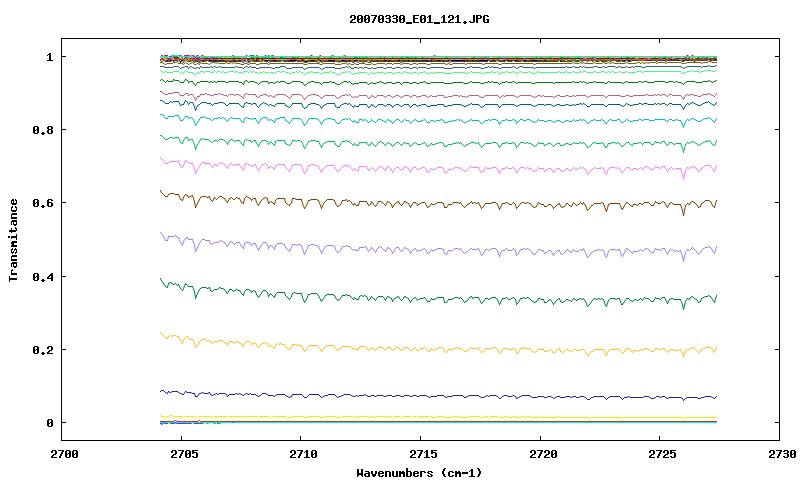Click the Wavenumbers (cm-1) axis label
The height and width of the screenshot is (480, 800).
pyautogui.click(x=419, y=472)
